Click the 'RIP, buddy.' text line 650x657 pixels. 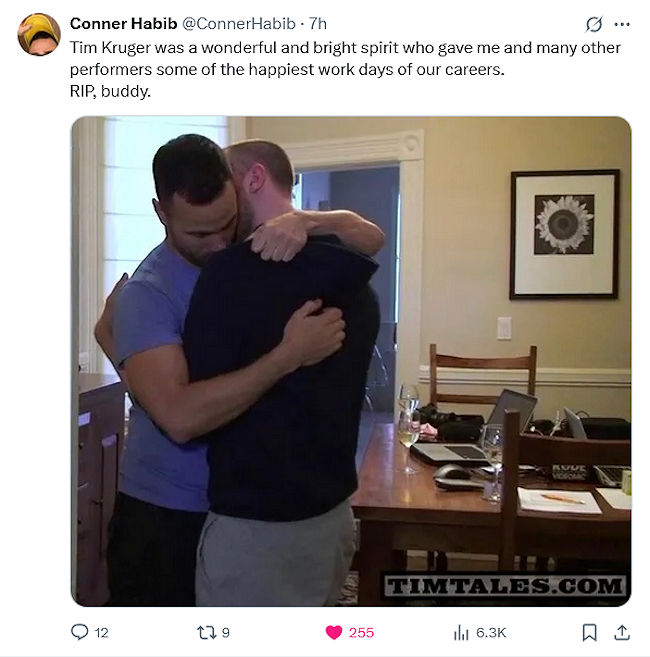pos(110,91)
